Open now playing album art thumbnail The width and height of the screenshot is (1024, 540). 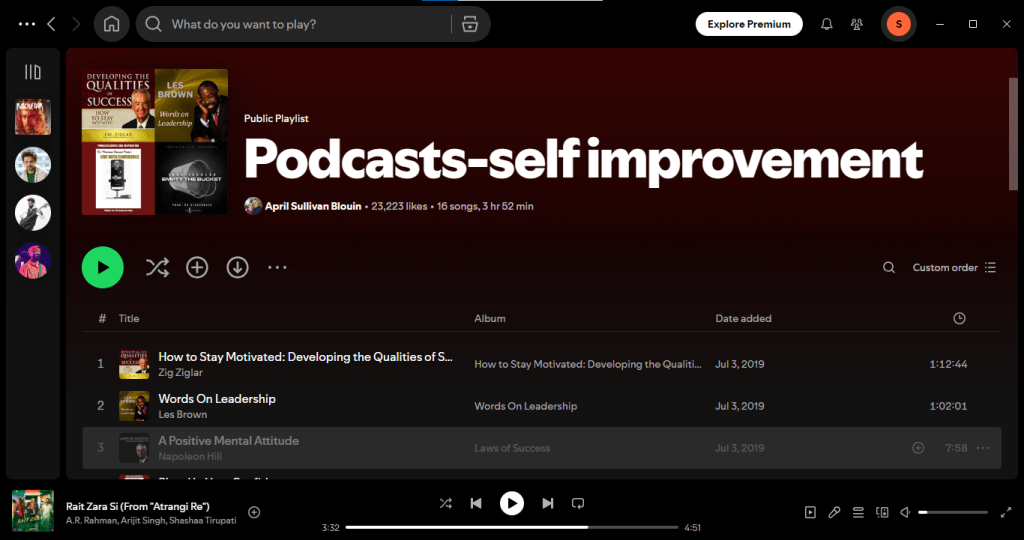coord(33,511)
